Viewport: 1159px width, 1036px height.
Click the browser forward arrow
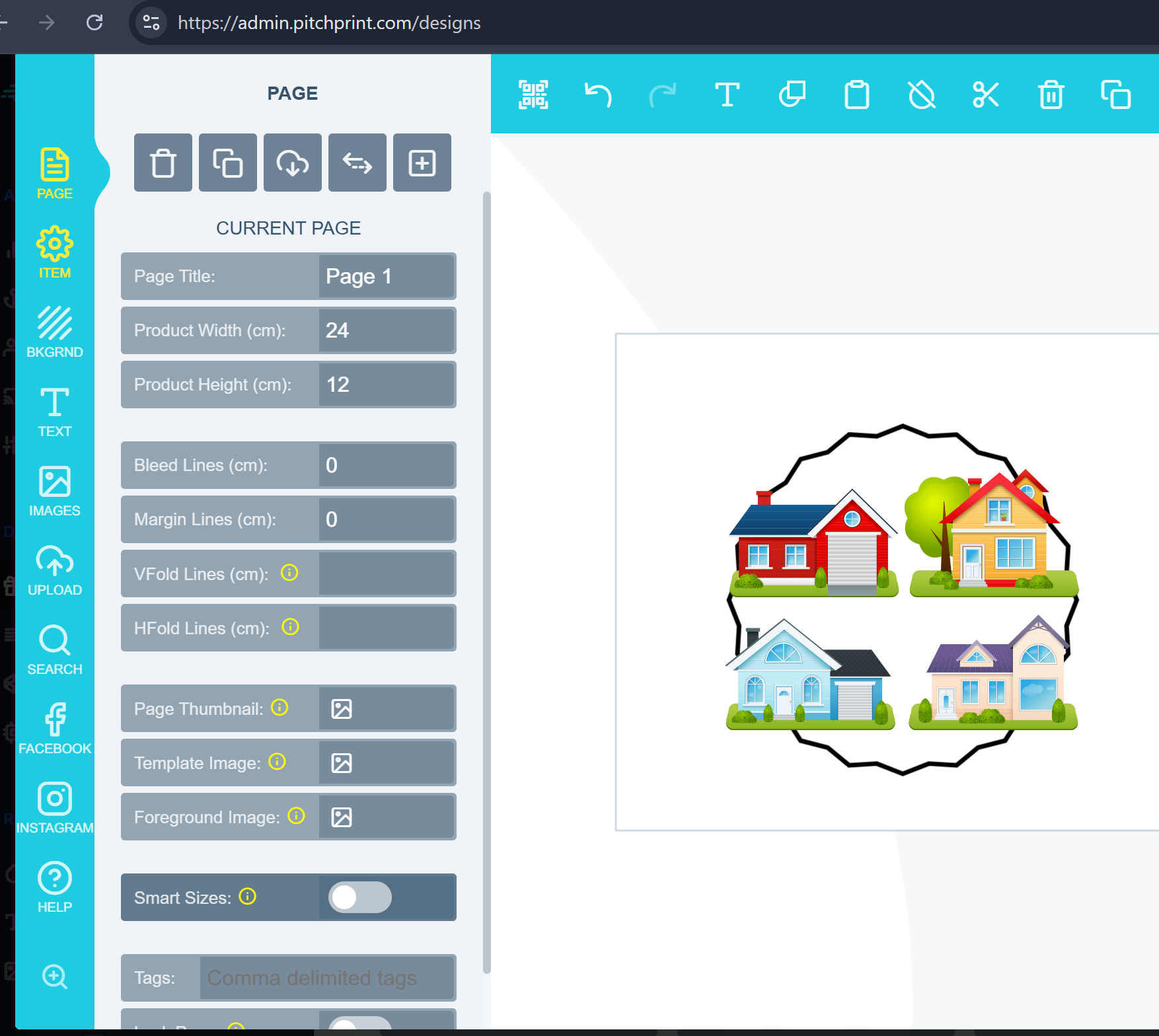pos(46,22)
